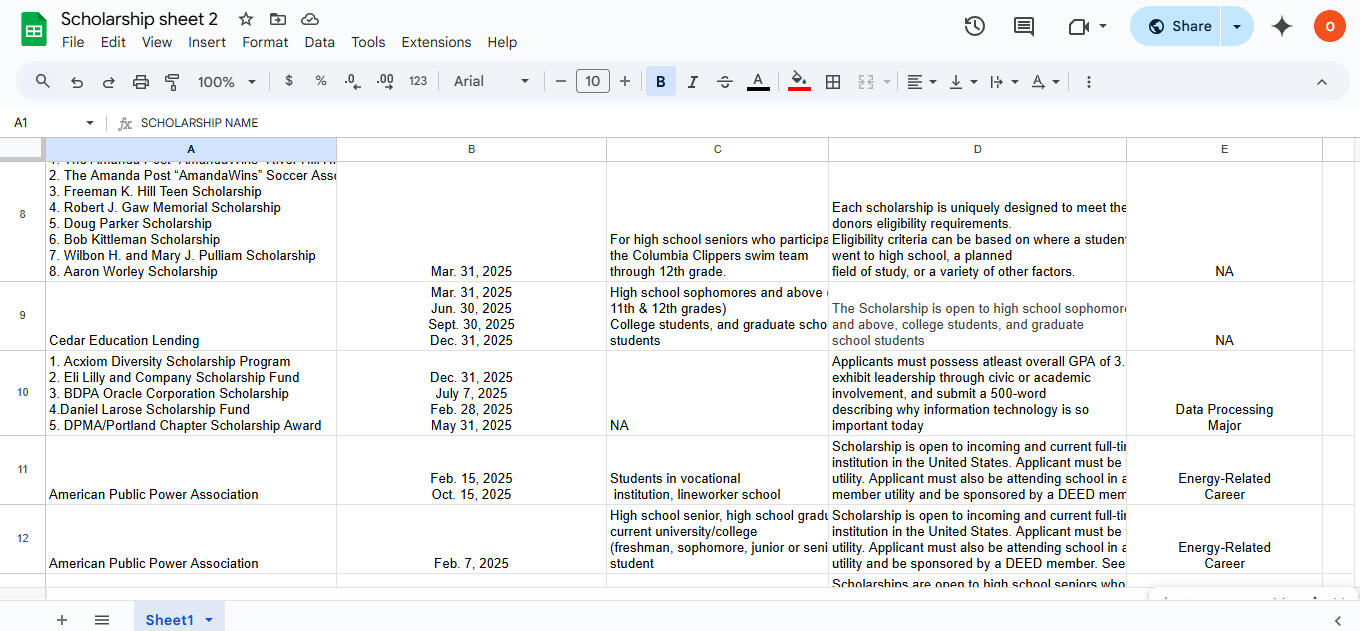This screenshot has width=1360, height=631.
Task: Open the fill color picker
Action: 799,82
